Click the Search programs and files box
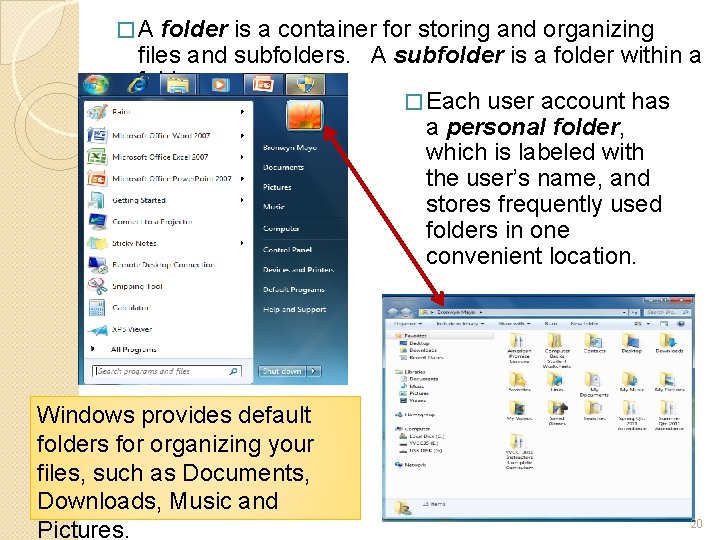720x540 pixels. (x=167, y=371)
